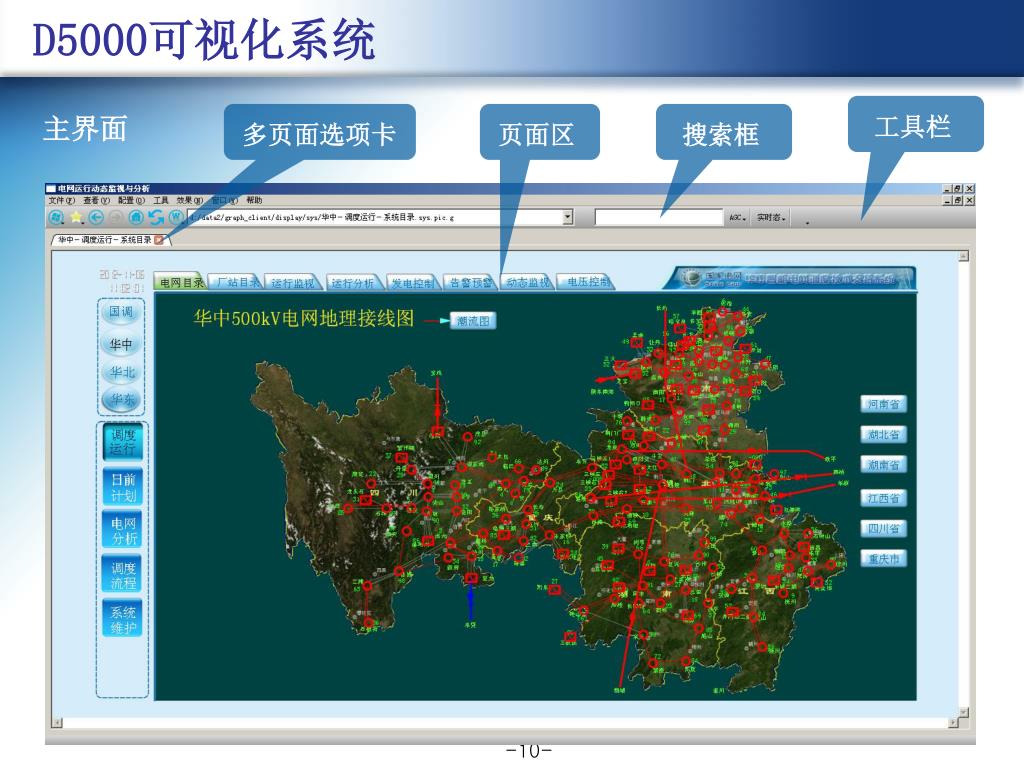
Task: Close the 华中-调度运行-系统目录 page tab
Action: (x=159, y=240)
